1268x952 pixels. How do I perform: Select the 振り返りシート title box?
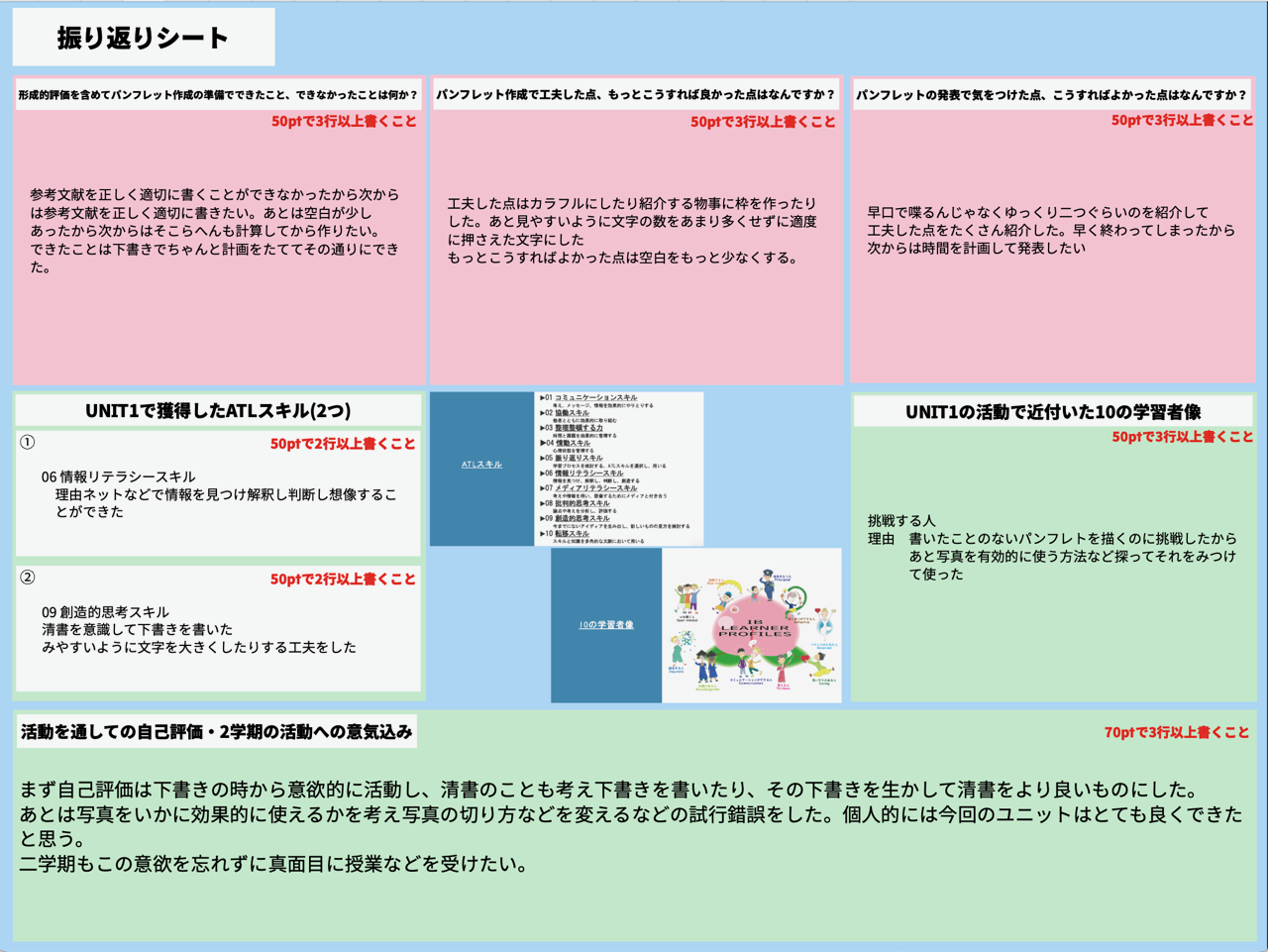point(144,38)
